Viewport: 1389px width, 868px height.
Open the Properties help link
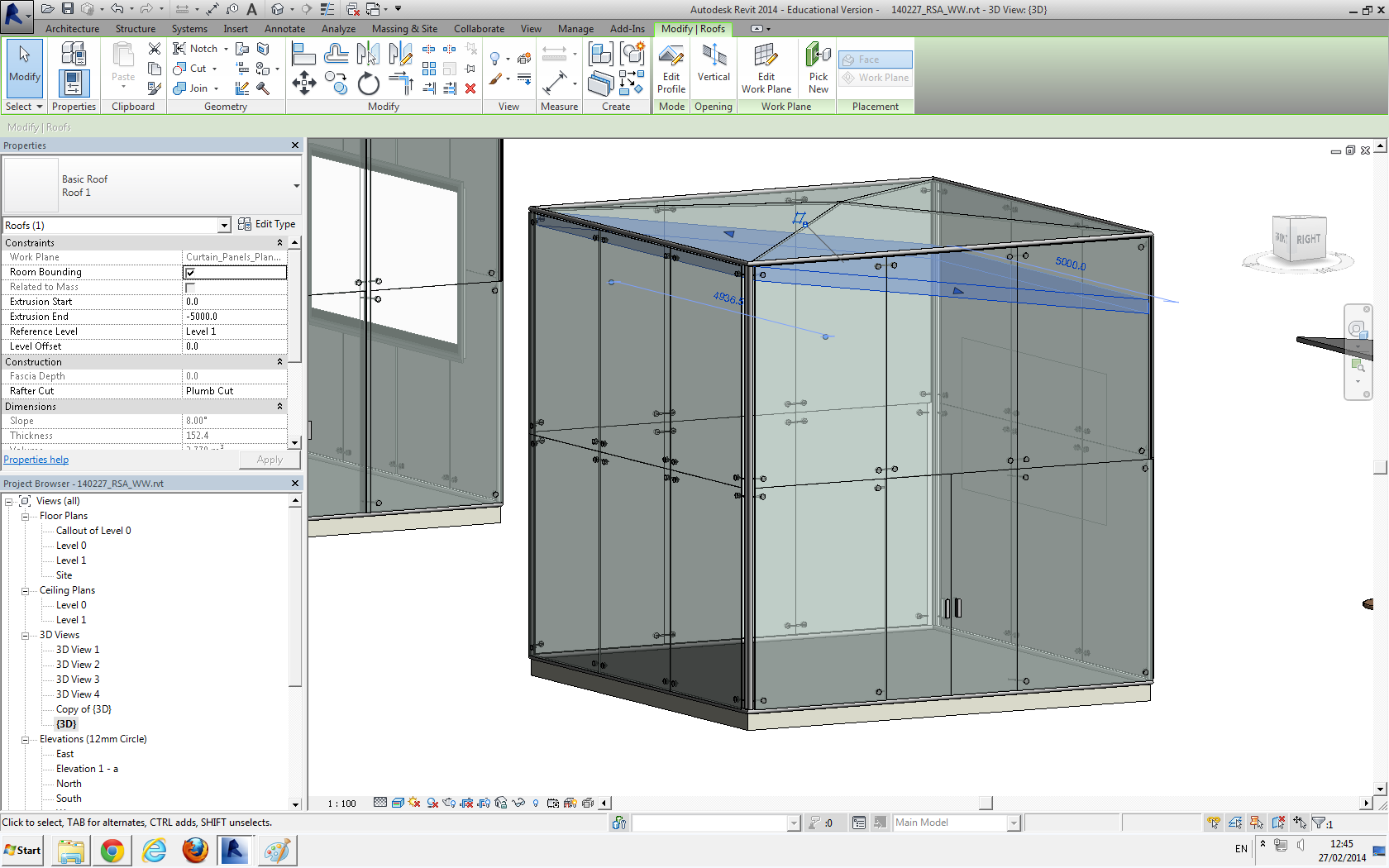36,460
